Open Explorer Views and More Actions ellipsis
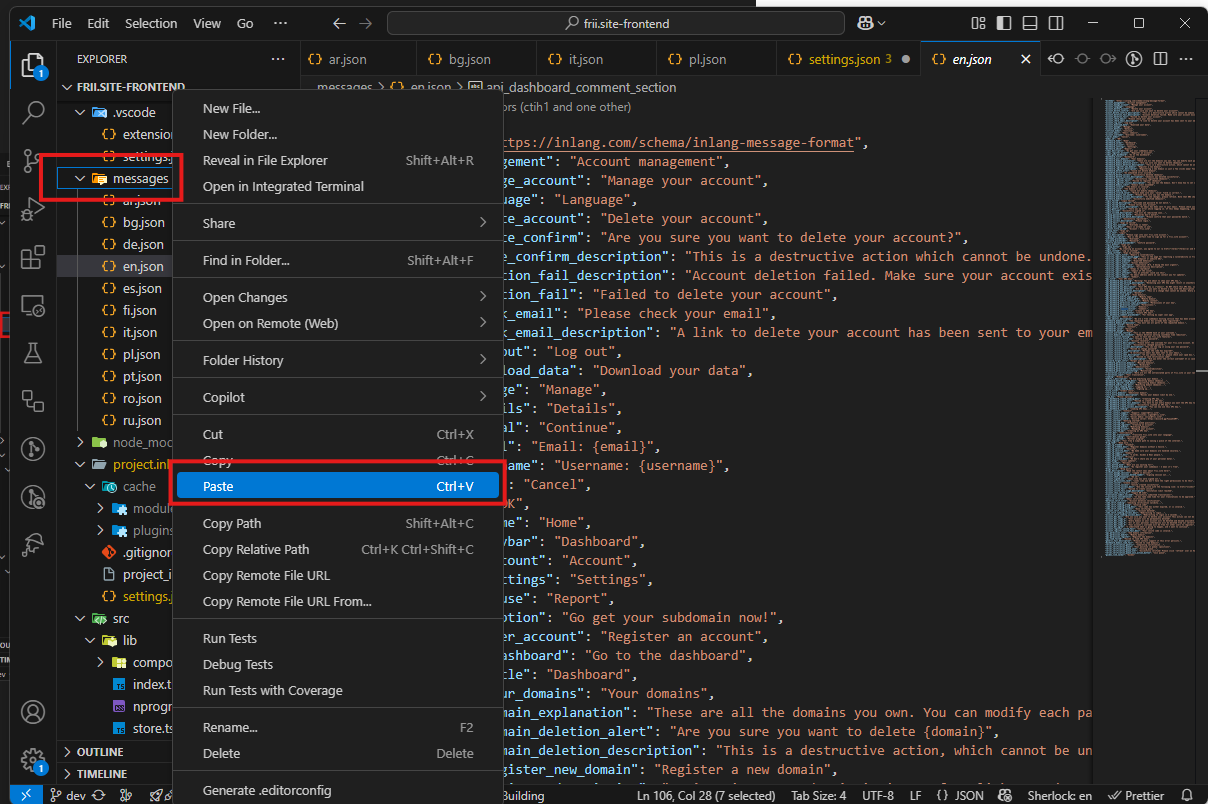Screen dimensions: 1208x804 coord(277,59)
